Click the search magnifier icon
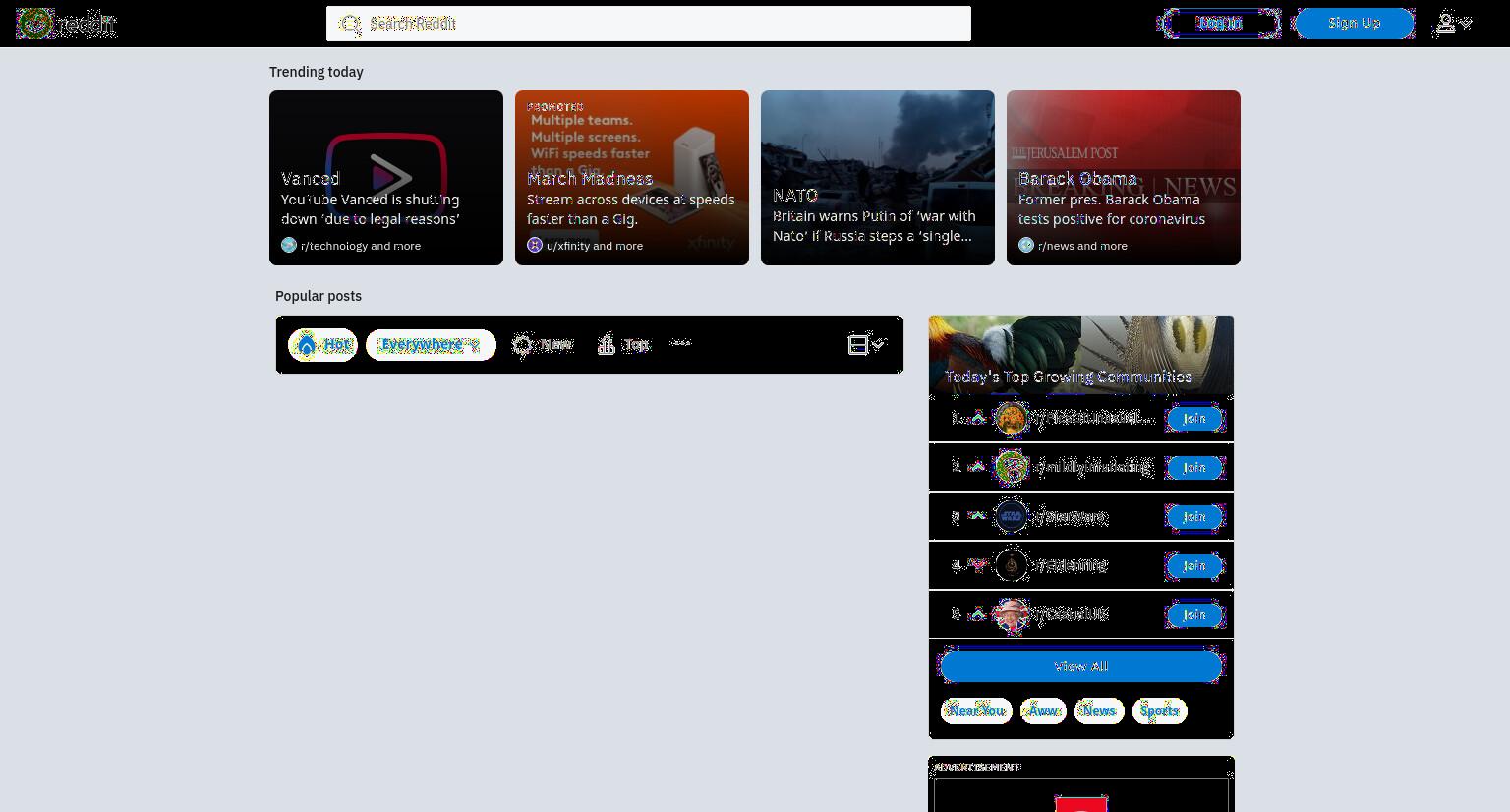1510x812 pixels. [350, 24]
